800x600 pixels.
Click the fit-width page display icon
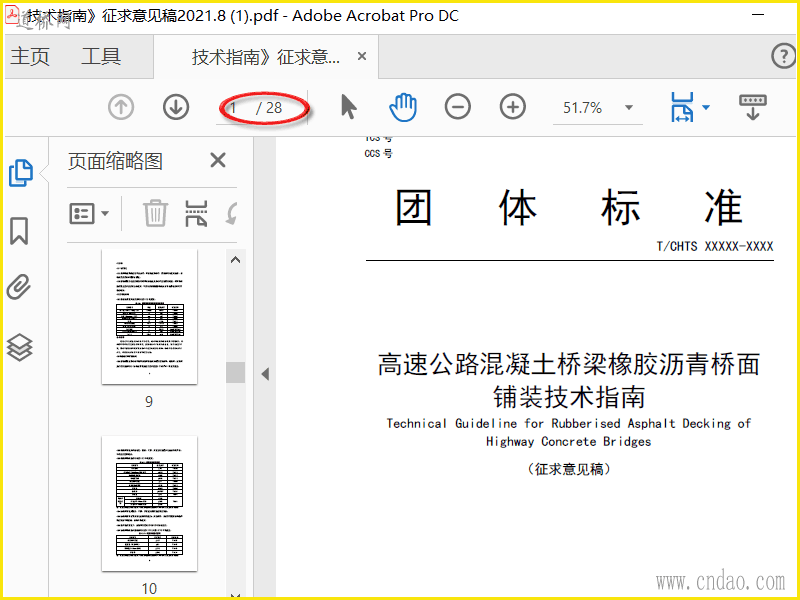[x=682, y=107]
